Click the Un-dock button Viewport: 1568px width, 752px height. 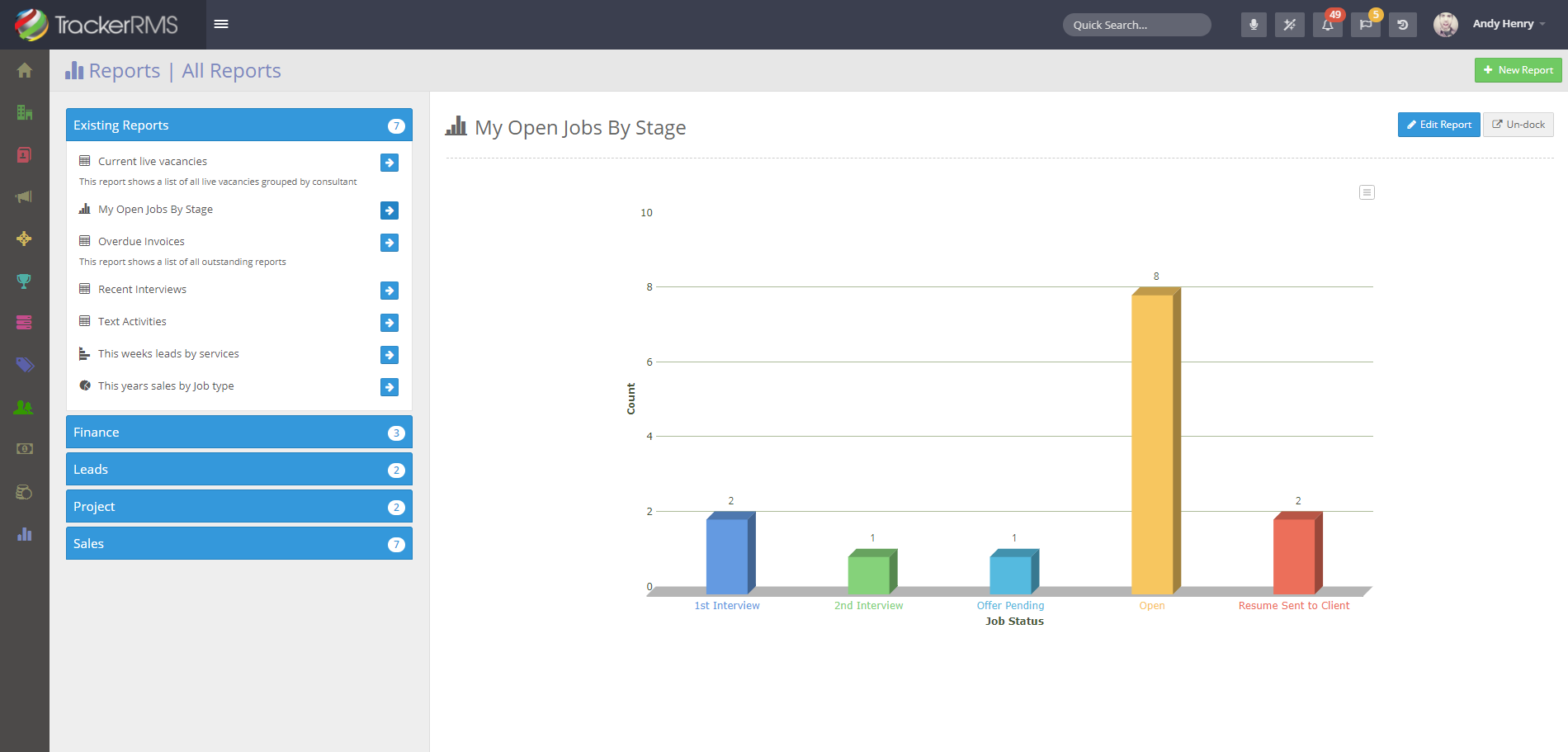[x=1518, y=125]
